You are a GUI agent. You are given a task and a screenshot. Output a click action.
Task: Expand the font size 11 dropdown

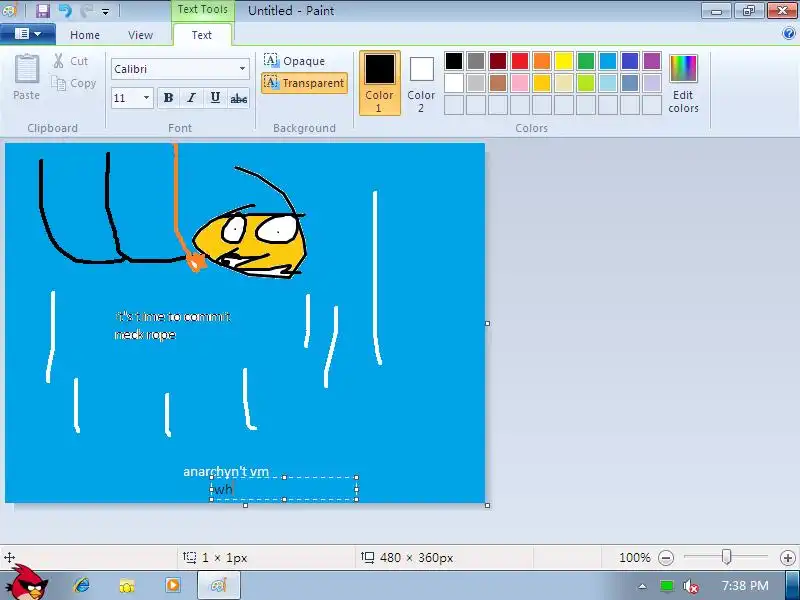(146, 97)
